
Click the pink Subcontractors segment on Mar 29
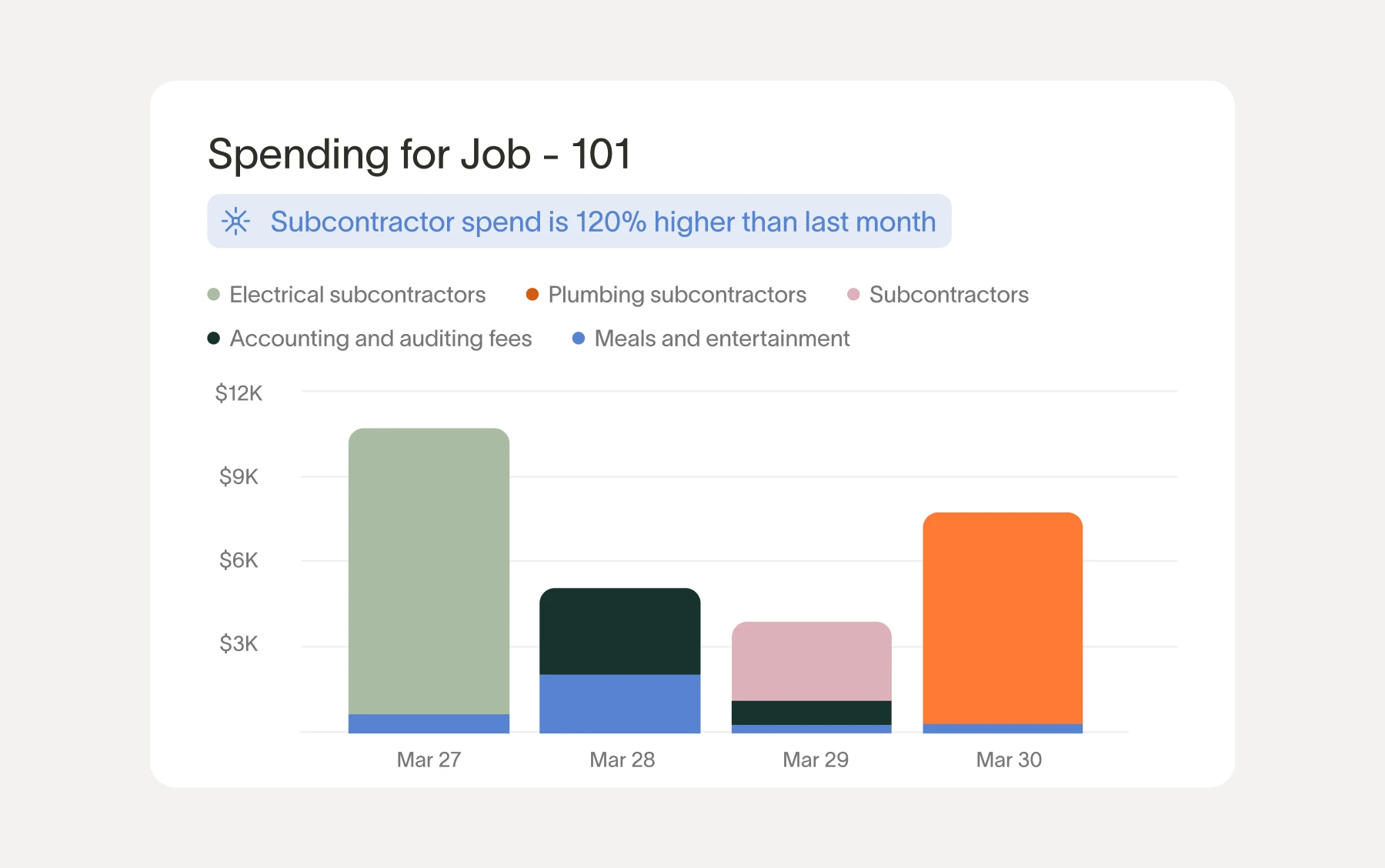811,661
